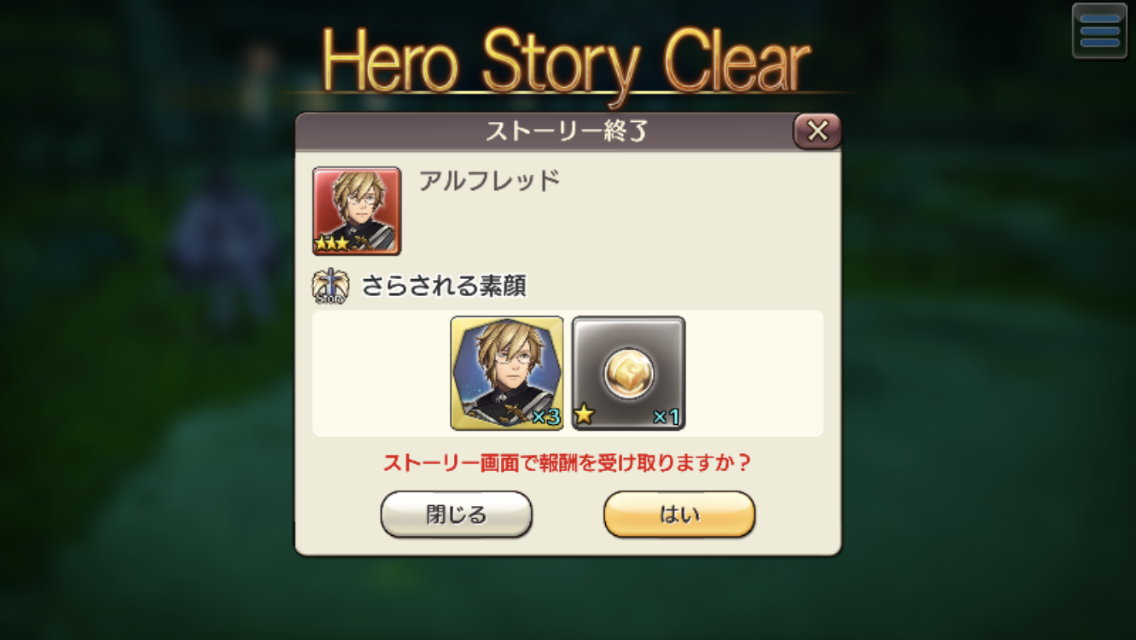Confirm with the はい button
This screenshot has height=640, width=1136.
pos(679,514)
